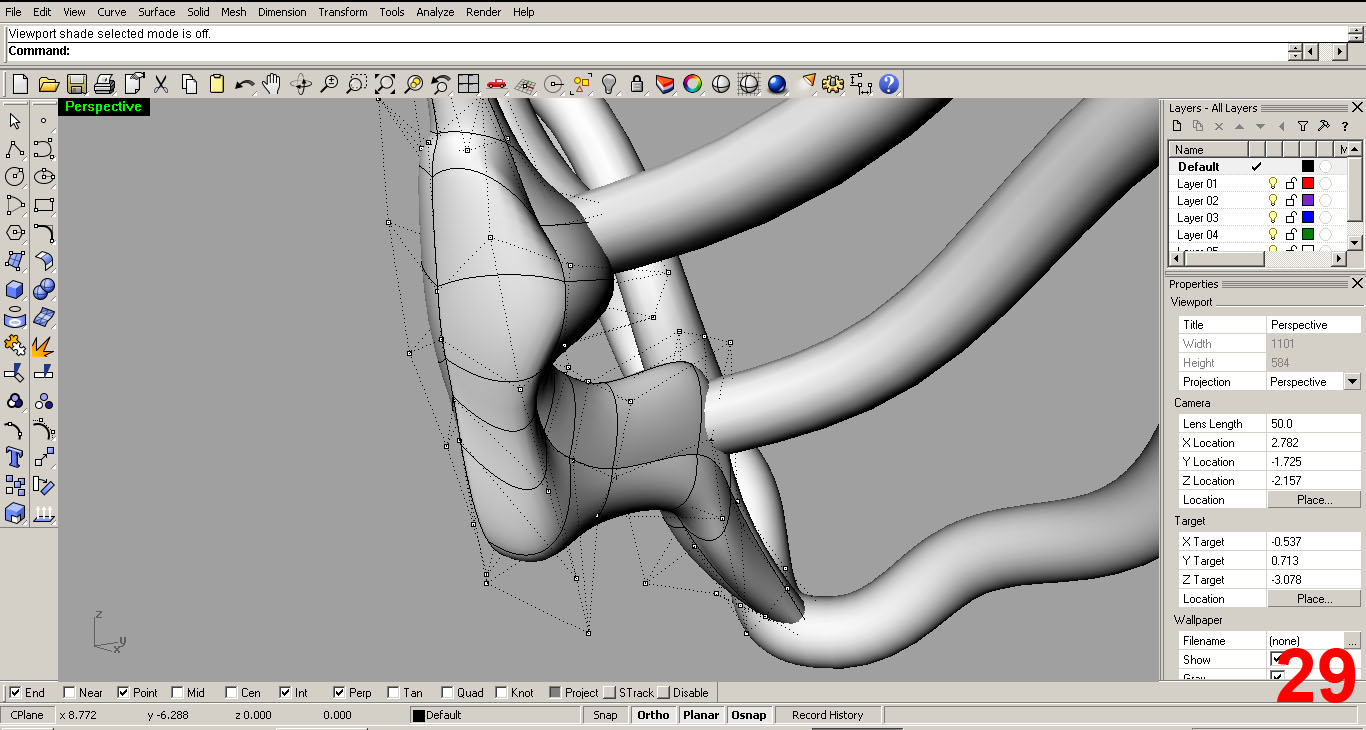
Task: Click Record History status button
Action: 827,715
